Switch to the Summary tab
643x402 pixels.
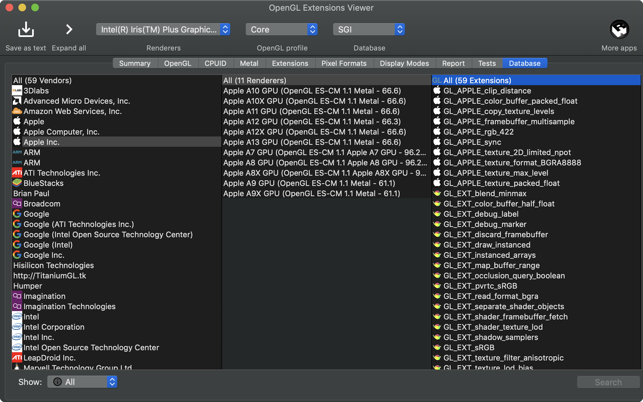[x=135, y=63]
